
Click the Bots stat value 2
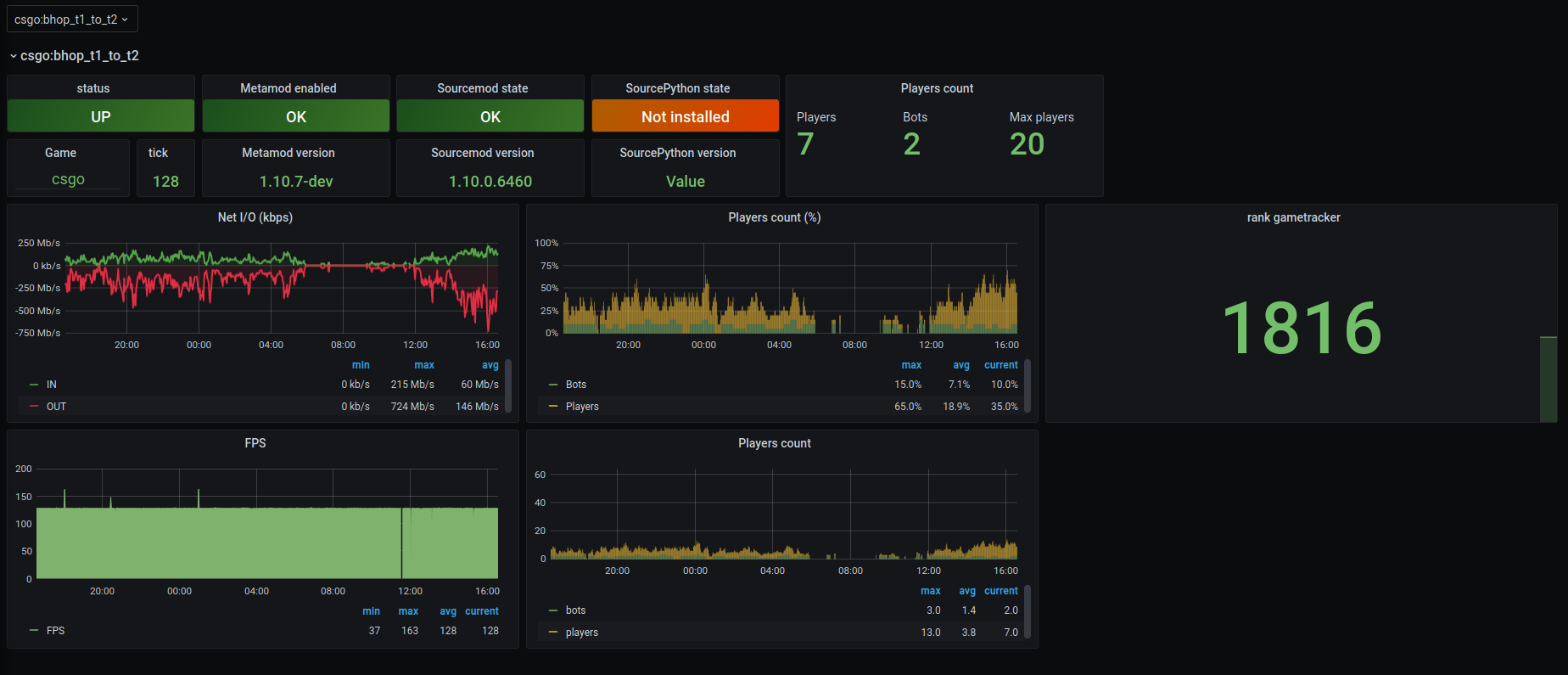point(912,144)
